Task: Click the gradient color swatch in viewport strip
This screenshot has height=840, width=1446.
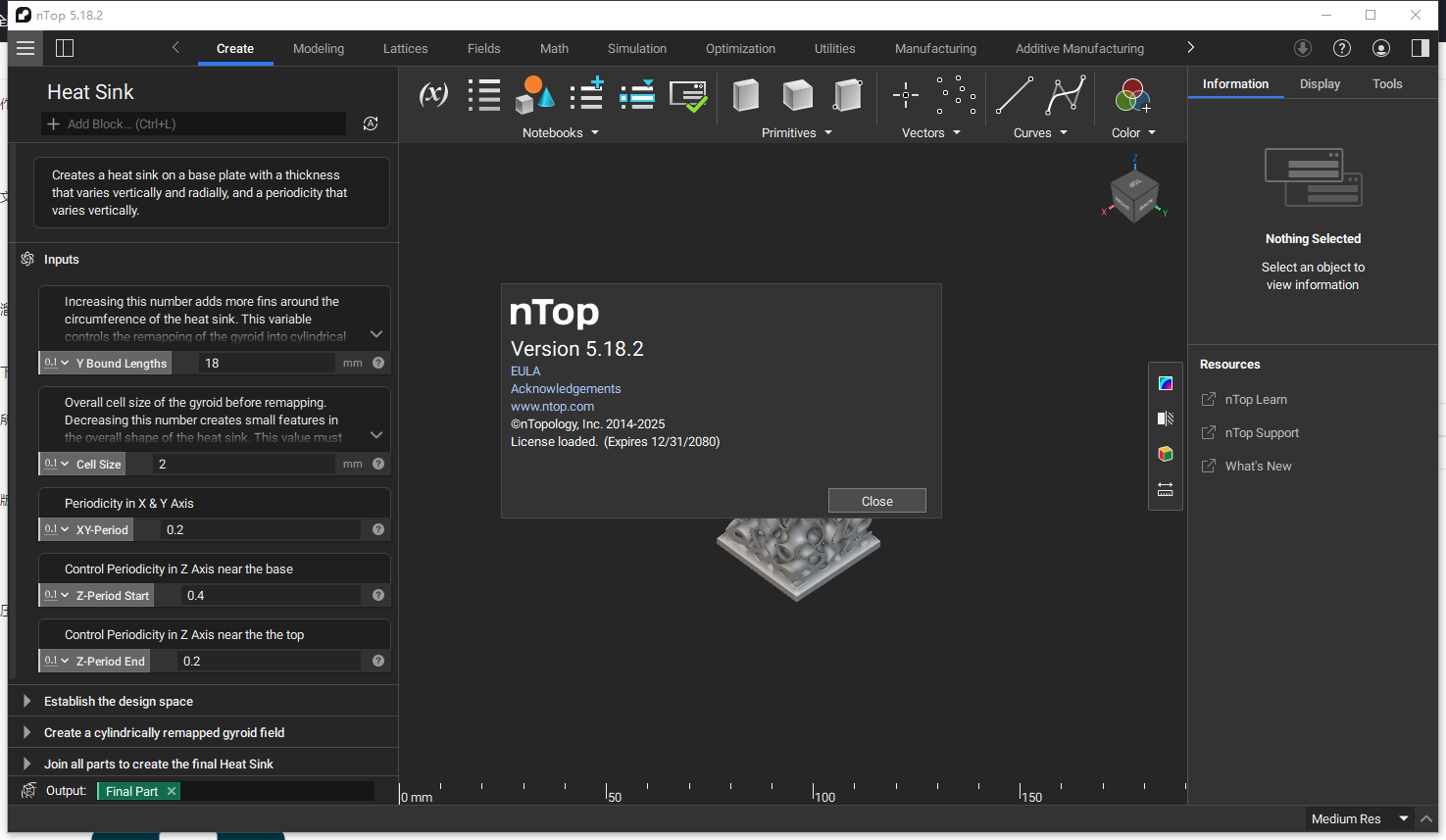Action: [x=1165, y=383]
